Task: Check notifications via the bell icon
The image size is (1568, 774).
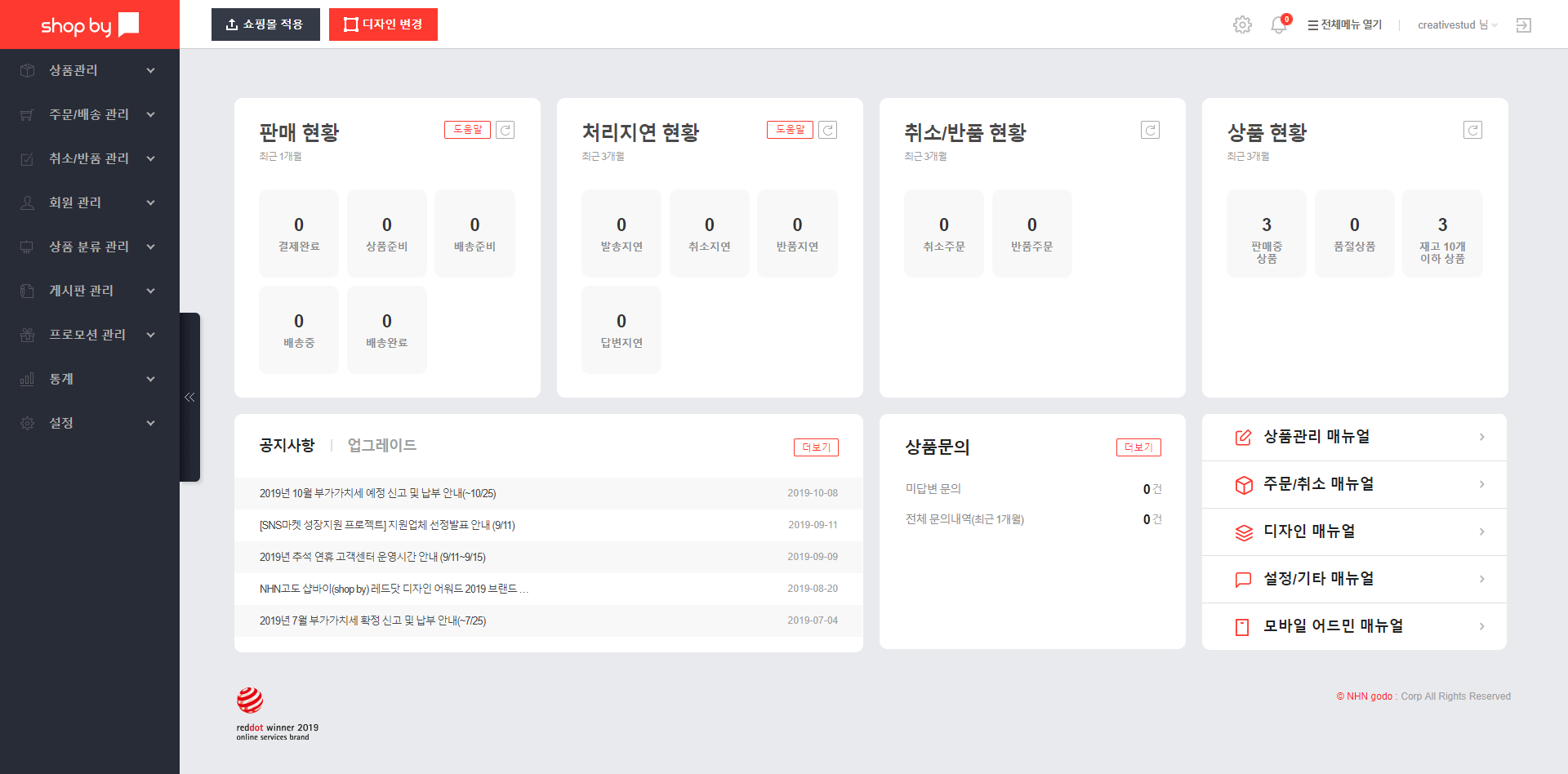Action: click(x=1279, y=24)
